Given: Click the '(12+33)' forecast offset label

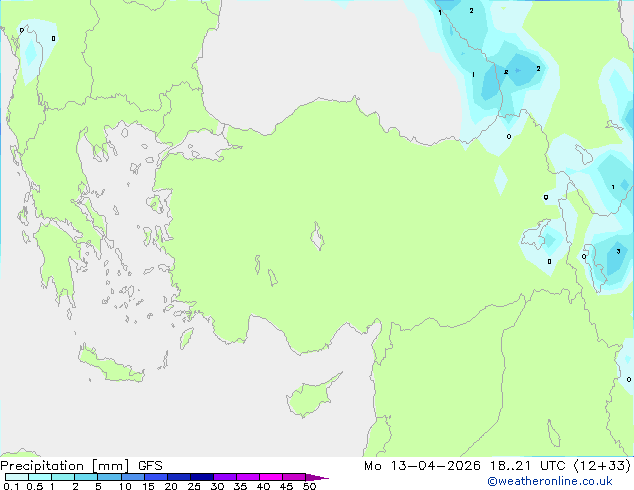Looking at the screenshot, I should click(x=602, y=466).
